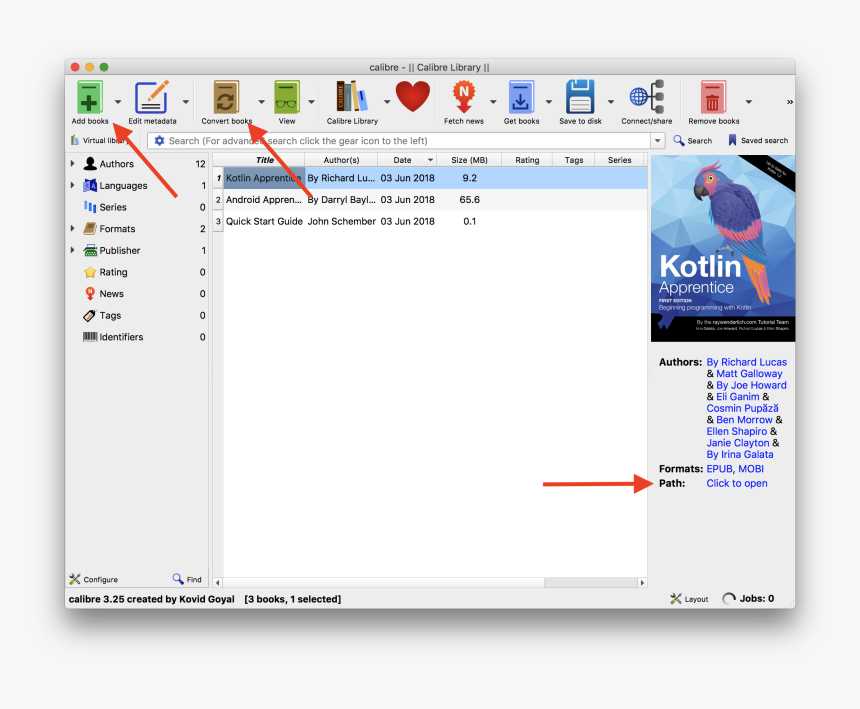Click inside the search input field
Viewport: 860px width, 709px height.
tap(400, 141)
